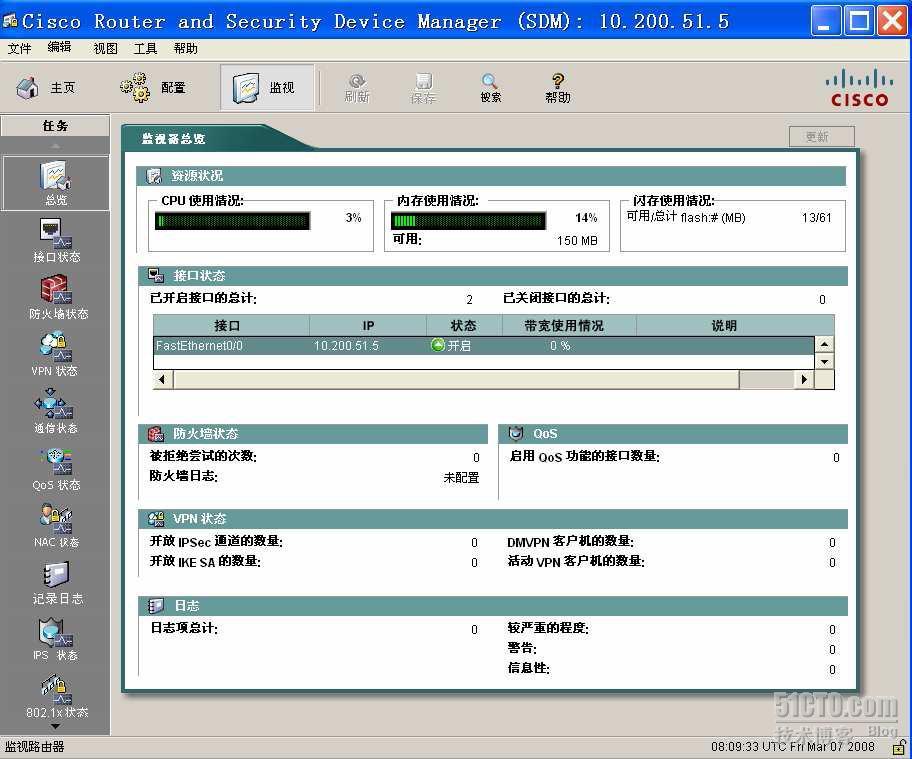The height and width of the screenshot is (759, 912).
Task: Click interface table scroll up arrow
Action: (x=824, y=344)
